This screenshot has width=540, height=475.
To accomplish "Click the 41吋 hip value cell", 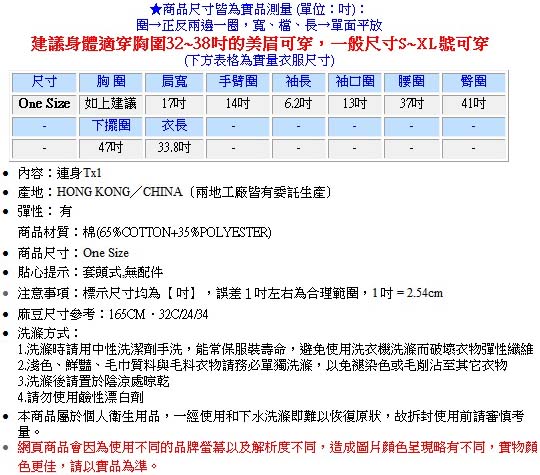I will (x=474, y=104).
